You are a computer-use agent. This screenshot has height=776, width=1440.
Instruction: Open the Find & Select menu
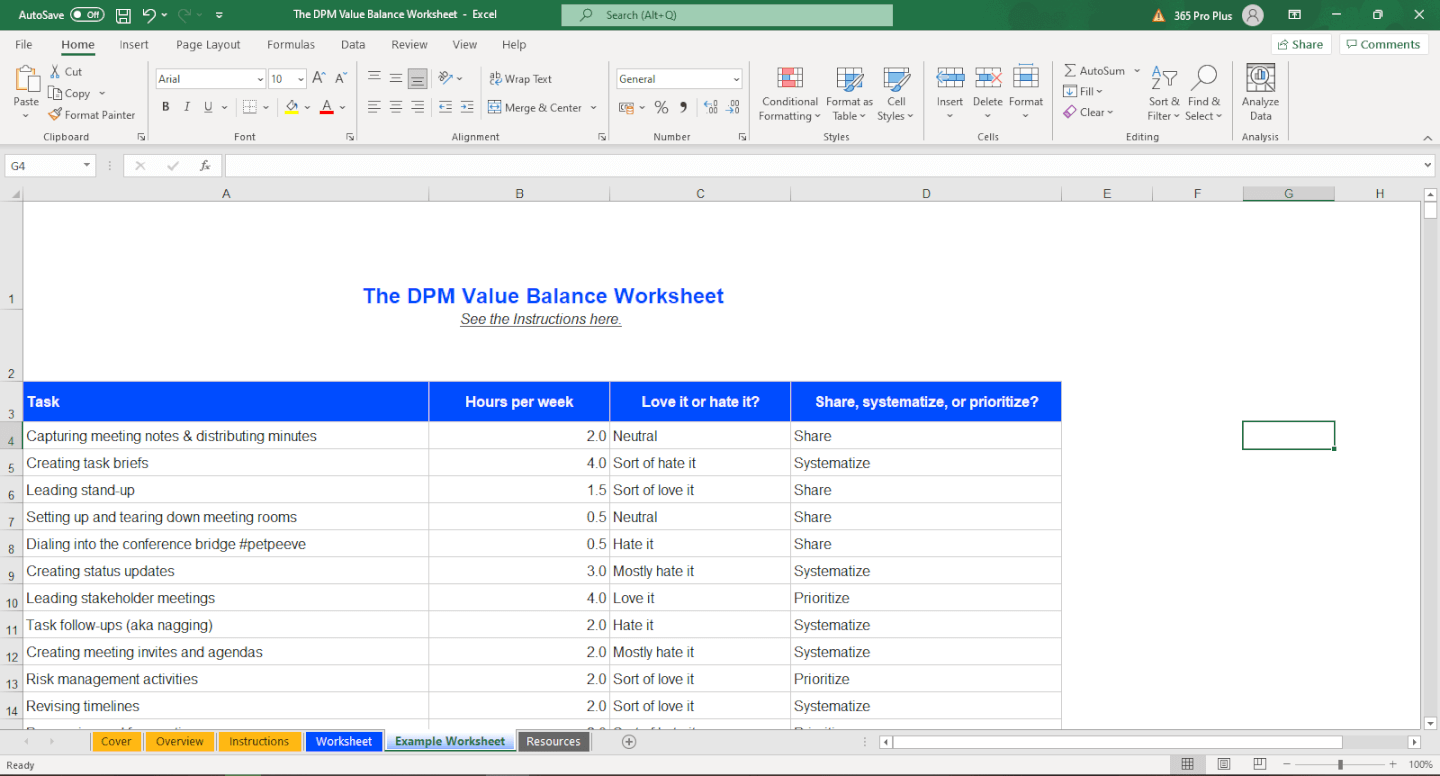[1204, 94]
